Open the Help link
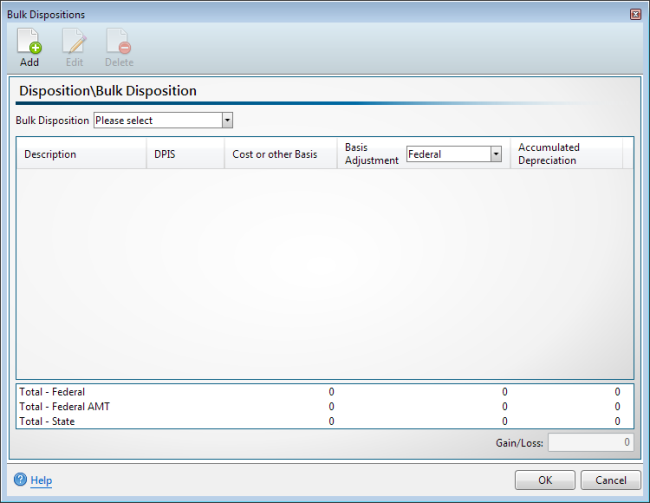The height and width of the screenshot is (503, 650). 41,481
